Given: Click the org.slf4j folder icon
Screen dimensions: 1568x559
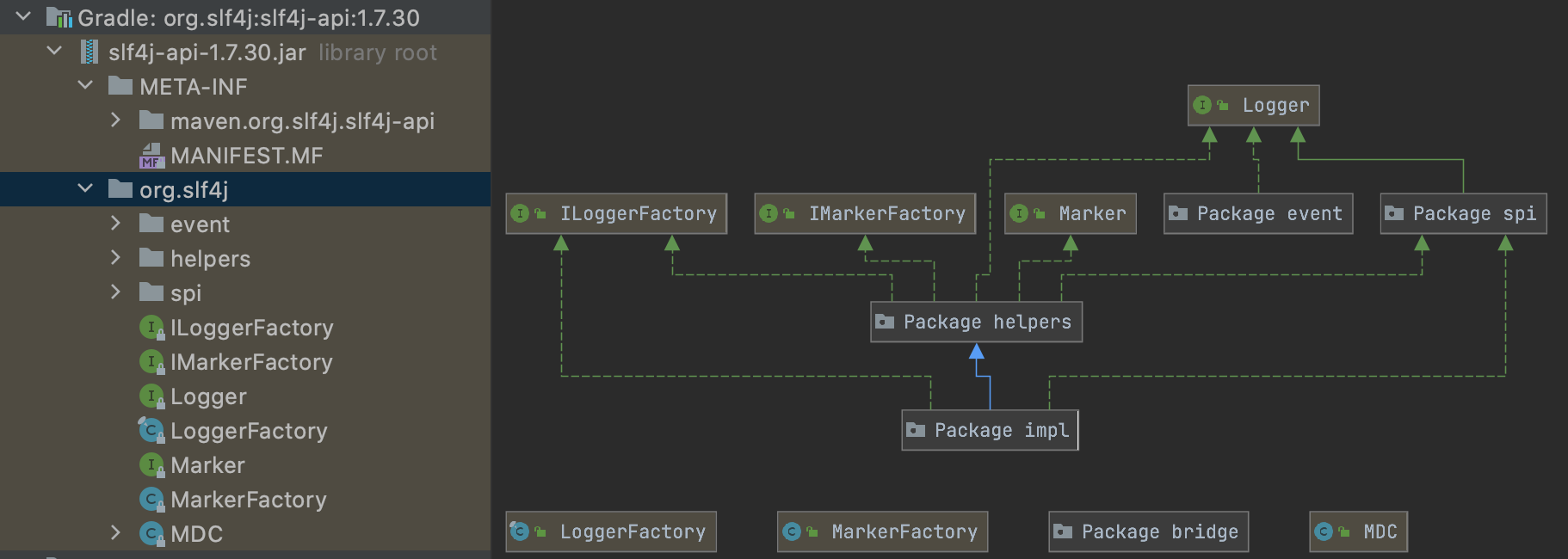Looking at the screenshot, I should pyautogui.click(x=120, y=188).
